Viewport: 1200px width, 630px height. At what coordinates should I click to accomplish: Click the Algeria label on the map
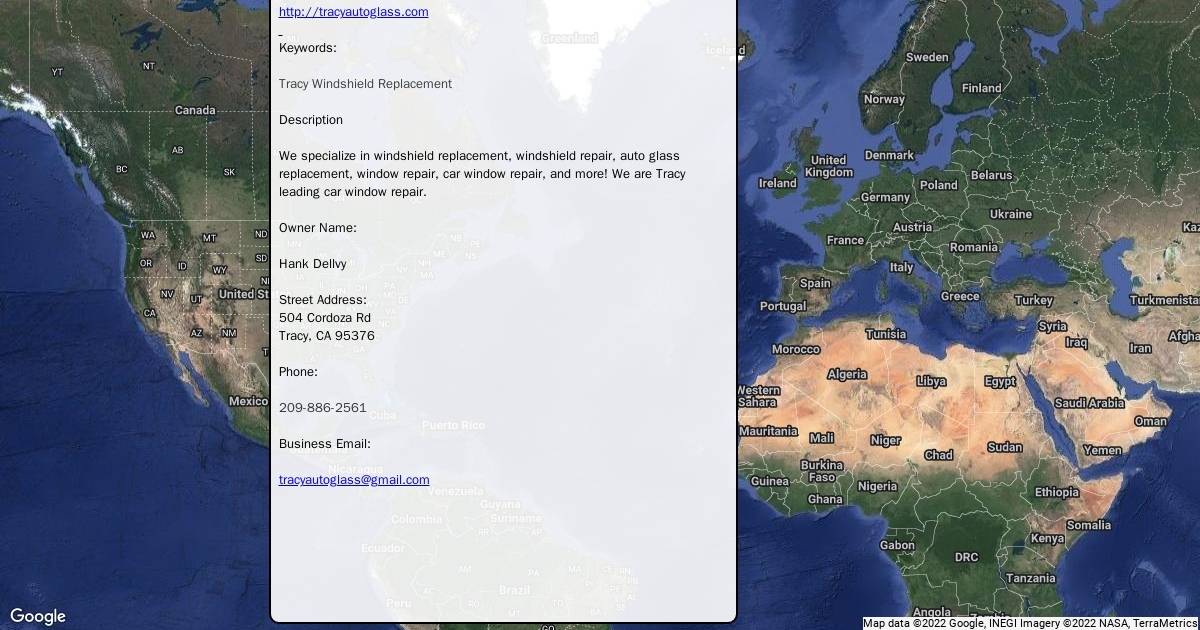coord(847,374)
